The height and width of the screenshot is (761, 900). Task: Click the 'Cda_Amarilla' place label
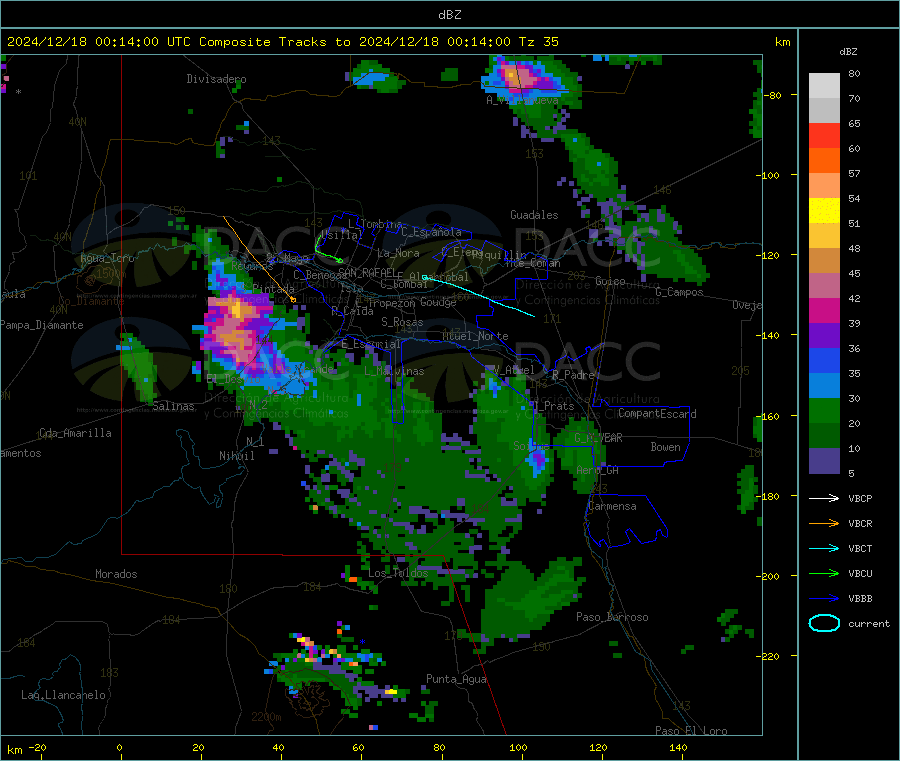pyautogui.click(x=75, y=433)
